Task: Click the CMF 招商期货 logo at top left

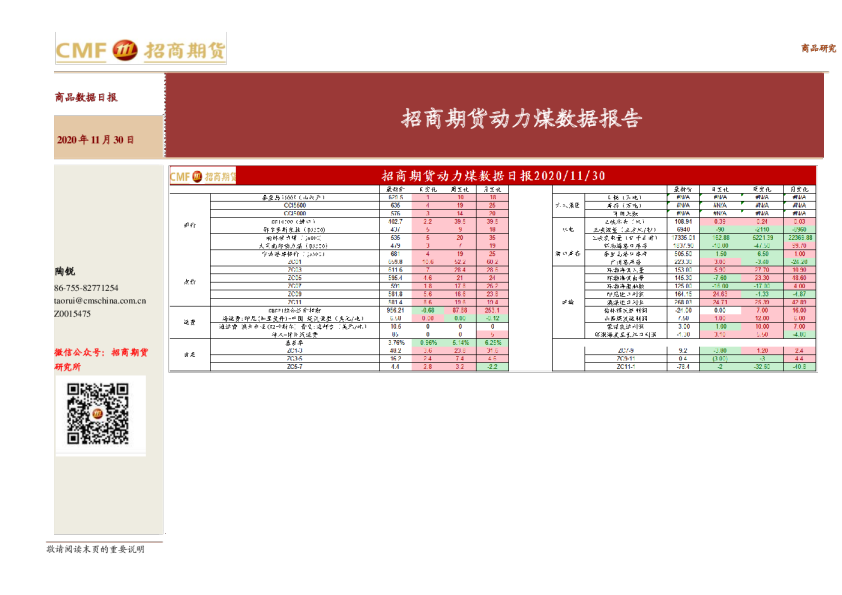Action: pos(140,51)
